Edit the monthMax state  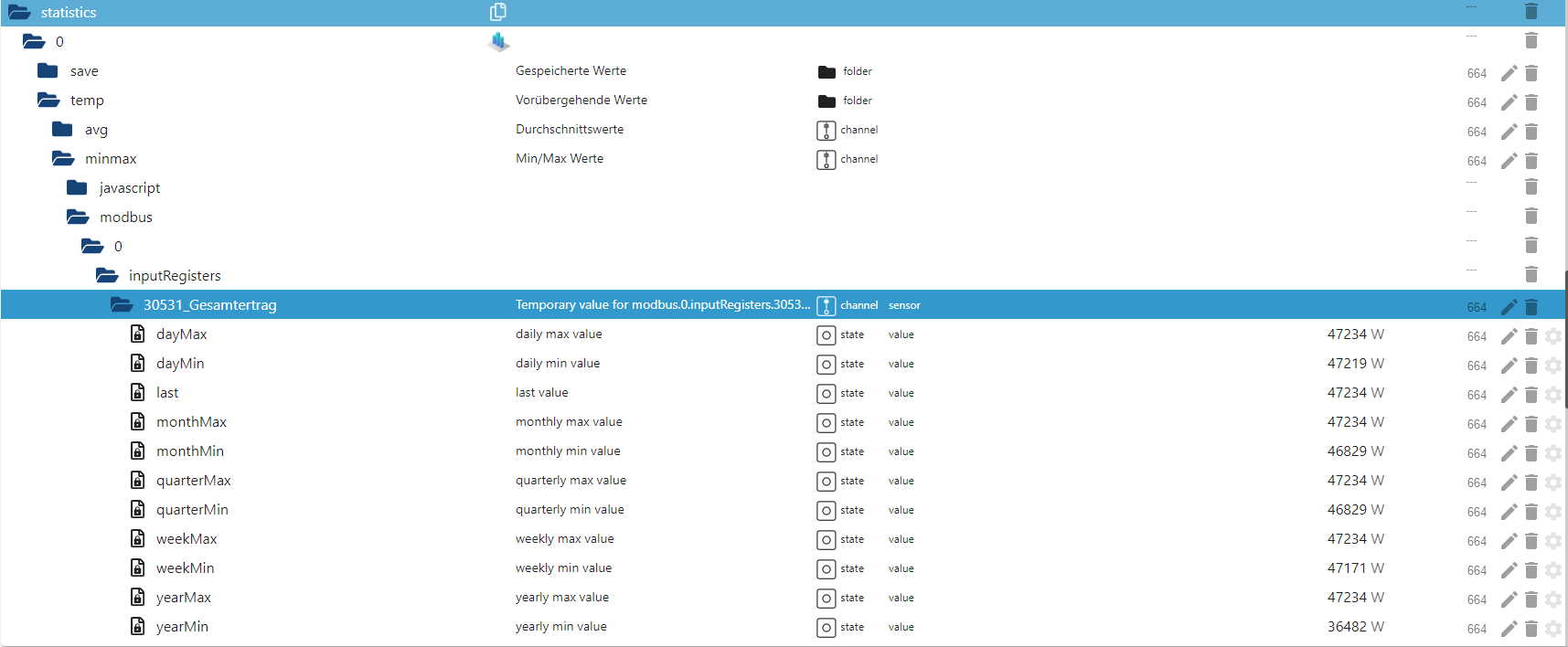tap(1509, 424)
